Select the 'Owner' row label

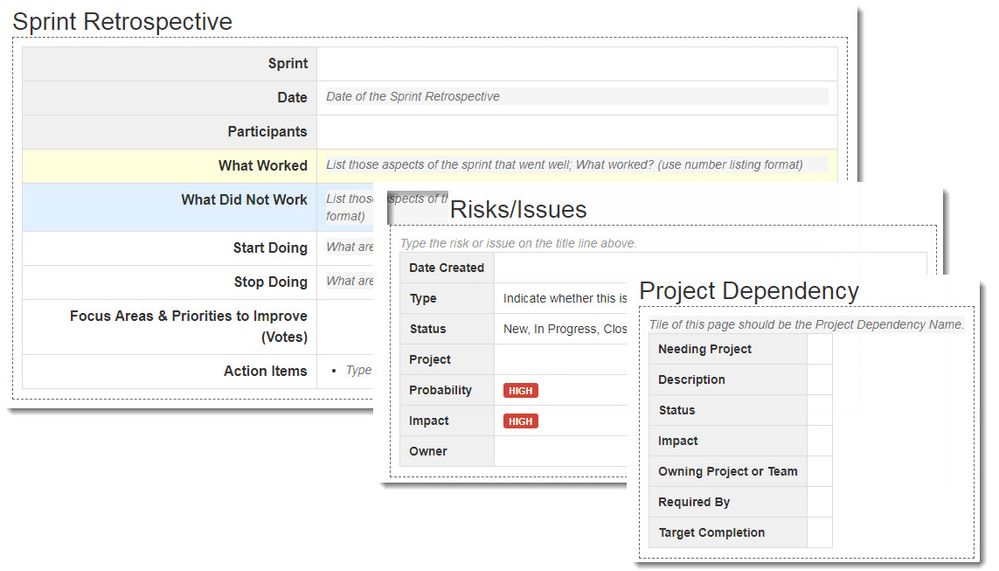(x=428, y=452)
